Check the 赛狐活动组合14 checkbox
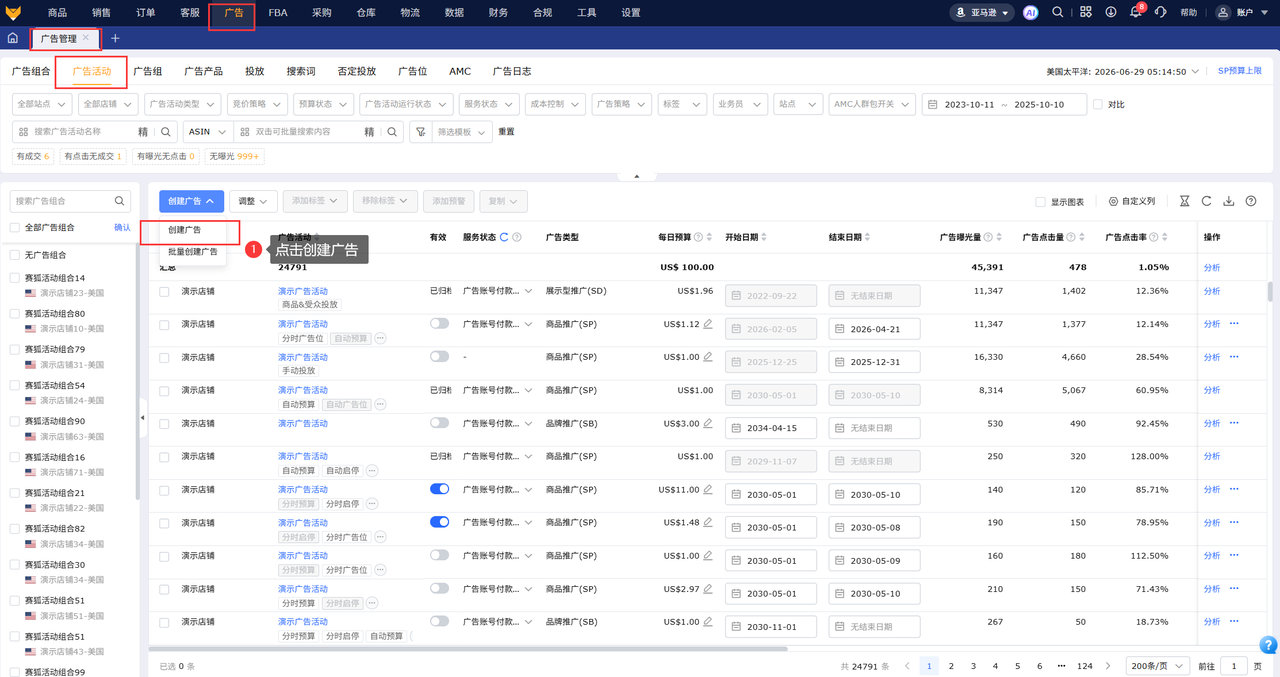 (14, 278)
